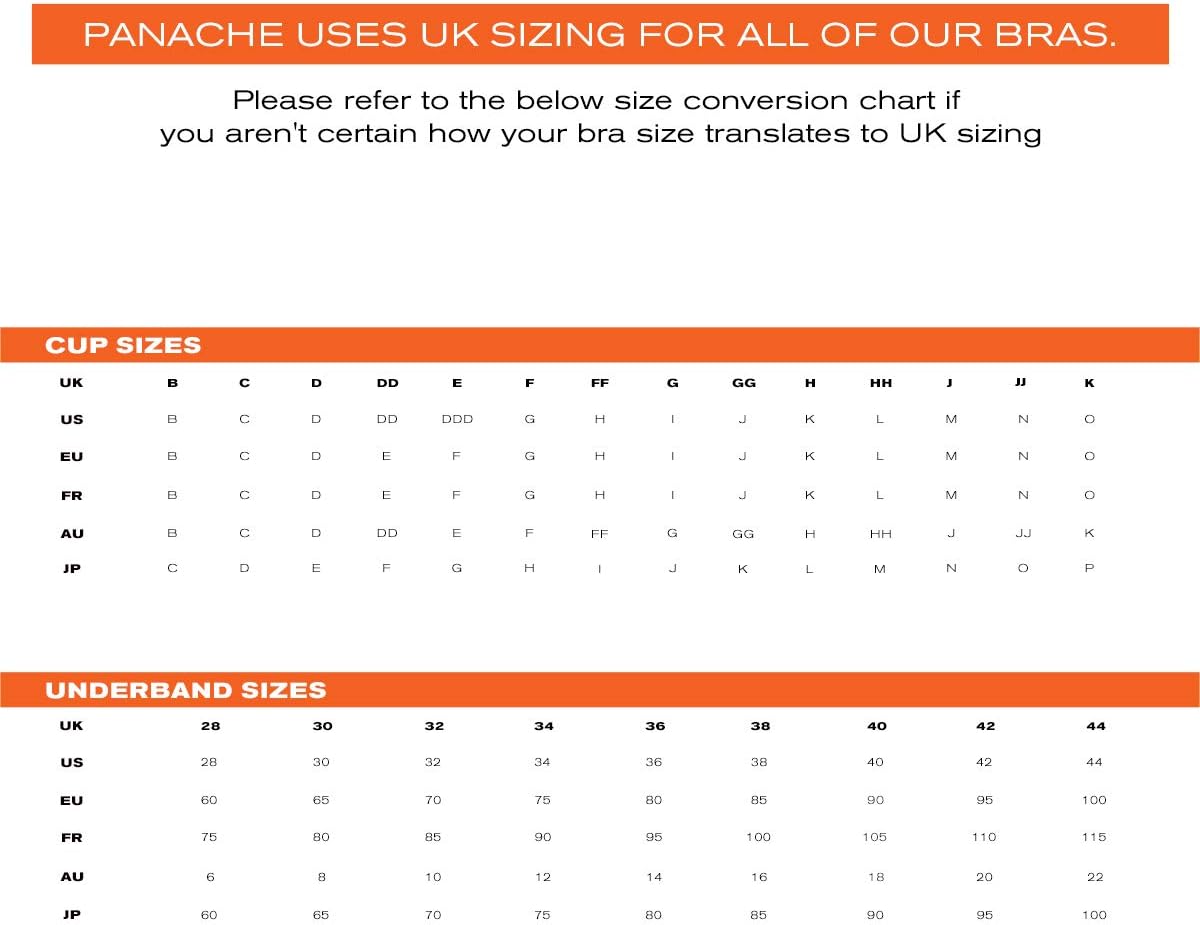Image resolution: width=1200 pixels, height=925 pixels.
Task: Click the UK underband column header 36
Action: point(654,726)
